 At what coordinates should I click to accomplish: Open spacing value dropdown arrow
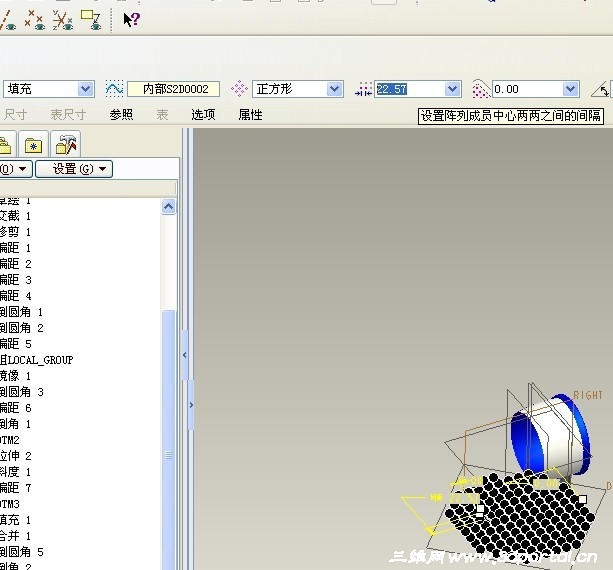[452, 89]
